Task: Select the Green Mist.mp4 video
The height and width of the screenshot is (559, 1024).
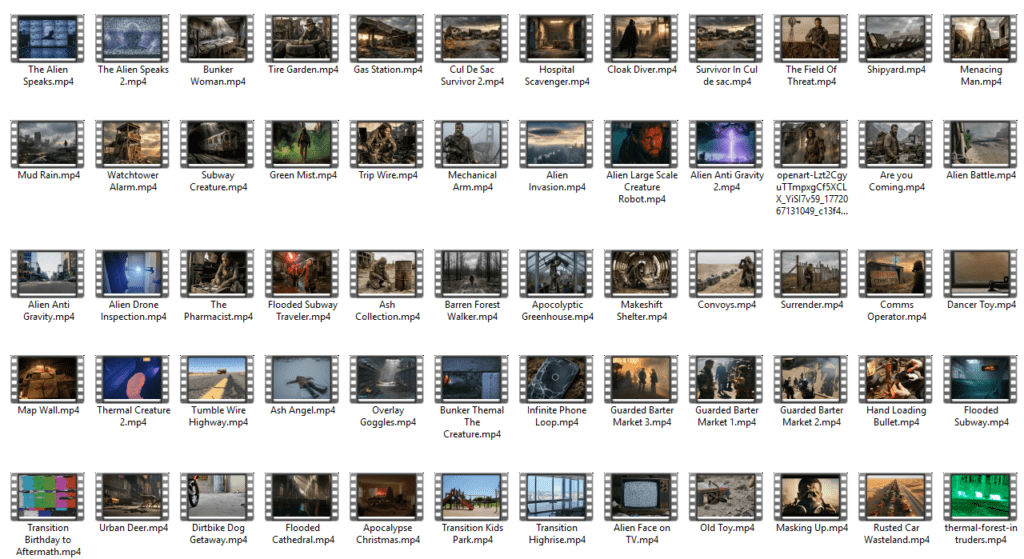Action: click(303, 144)
